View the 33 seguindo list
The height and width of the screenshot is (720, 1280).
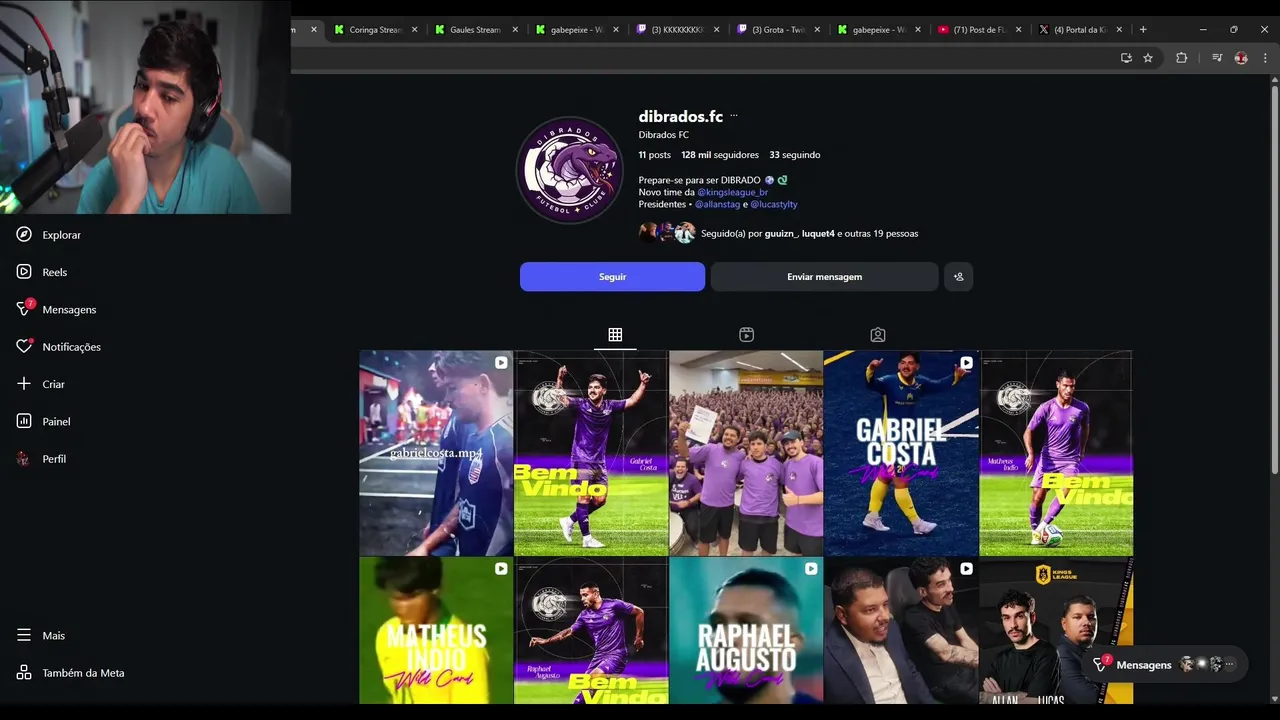[795, 155]
